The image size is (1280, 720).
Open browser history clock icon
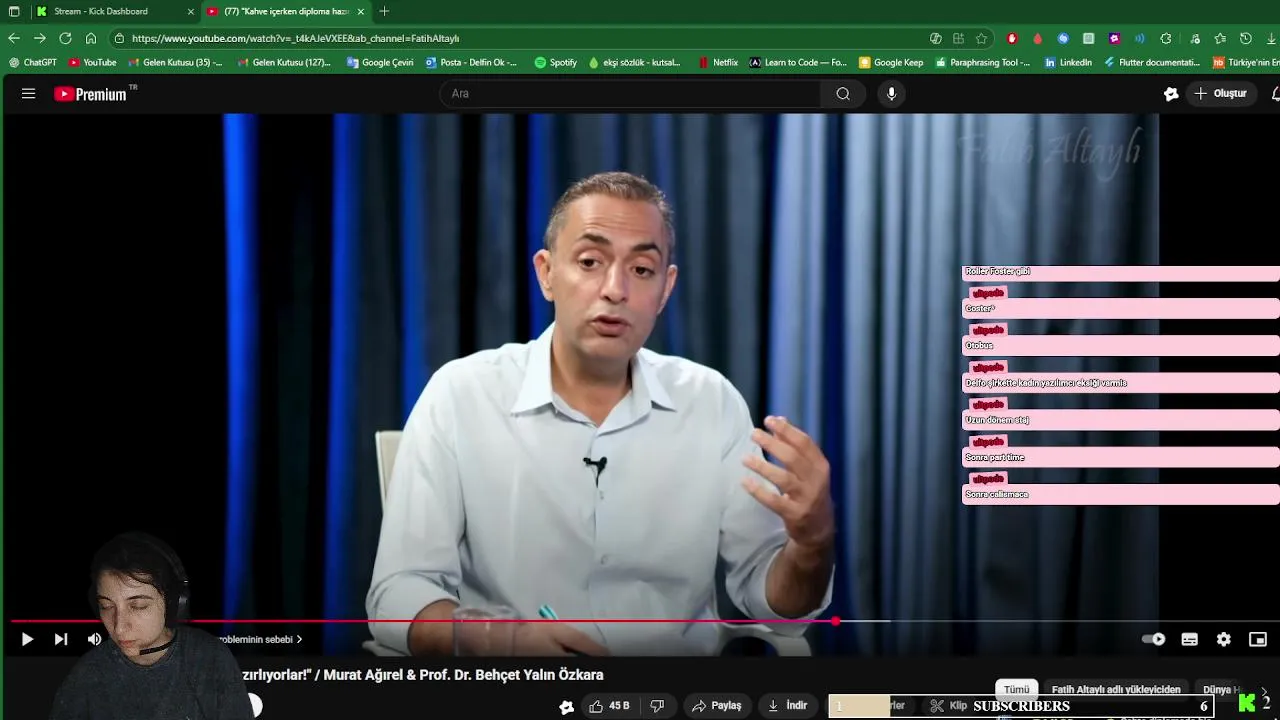pos(1246,38)
